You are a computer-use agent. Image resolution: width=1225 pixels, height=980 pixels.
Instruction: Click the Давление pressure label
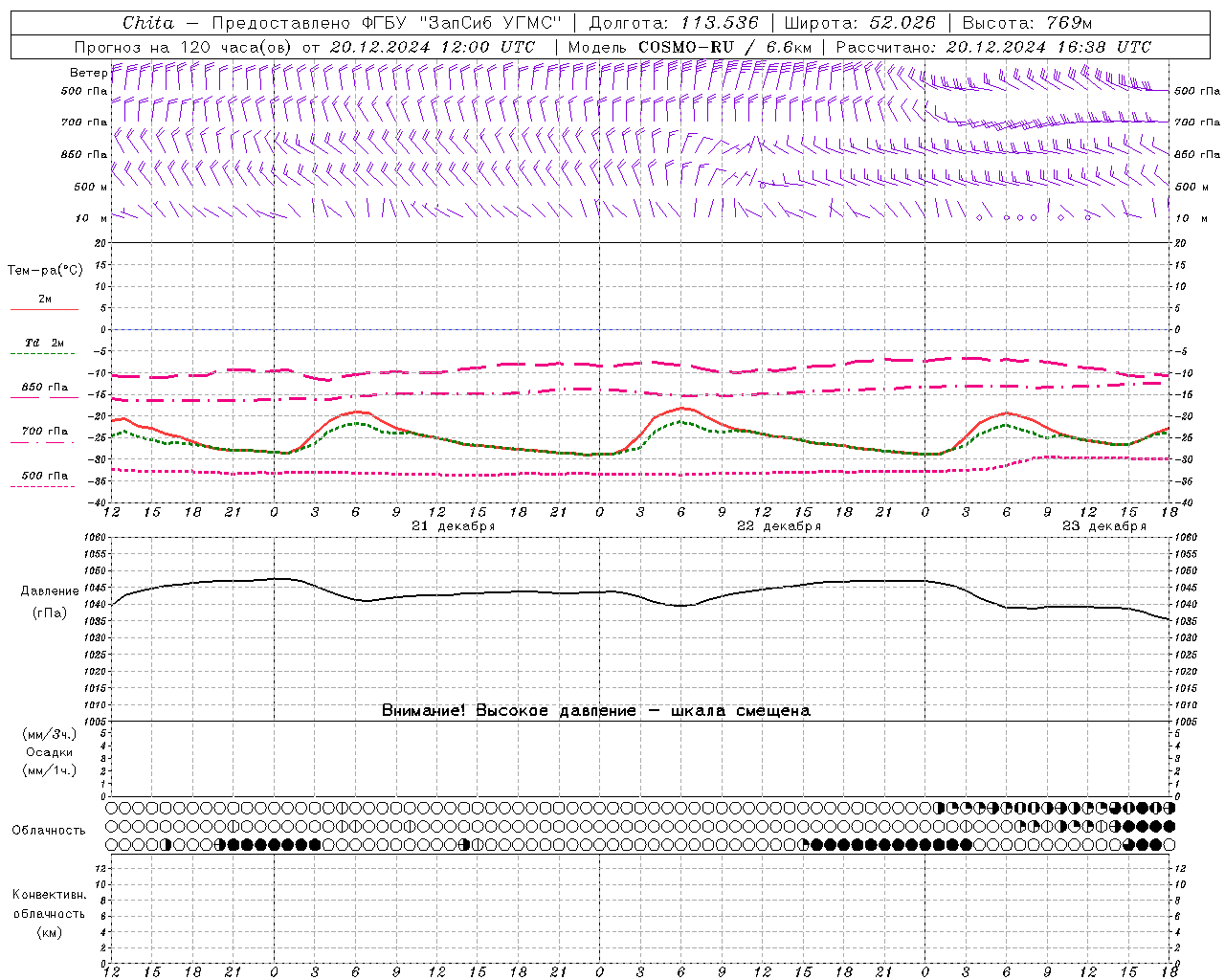[x=50, y=591]
